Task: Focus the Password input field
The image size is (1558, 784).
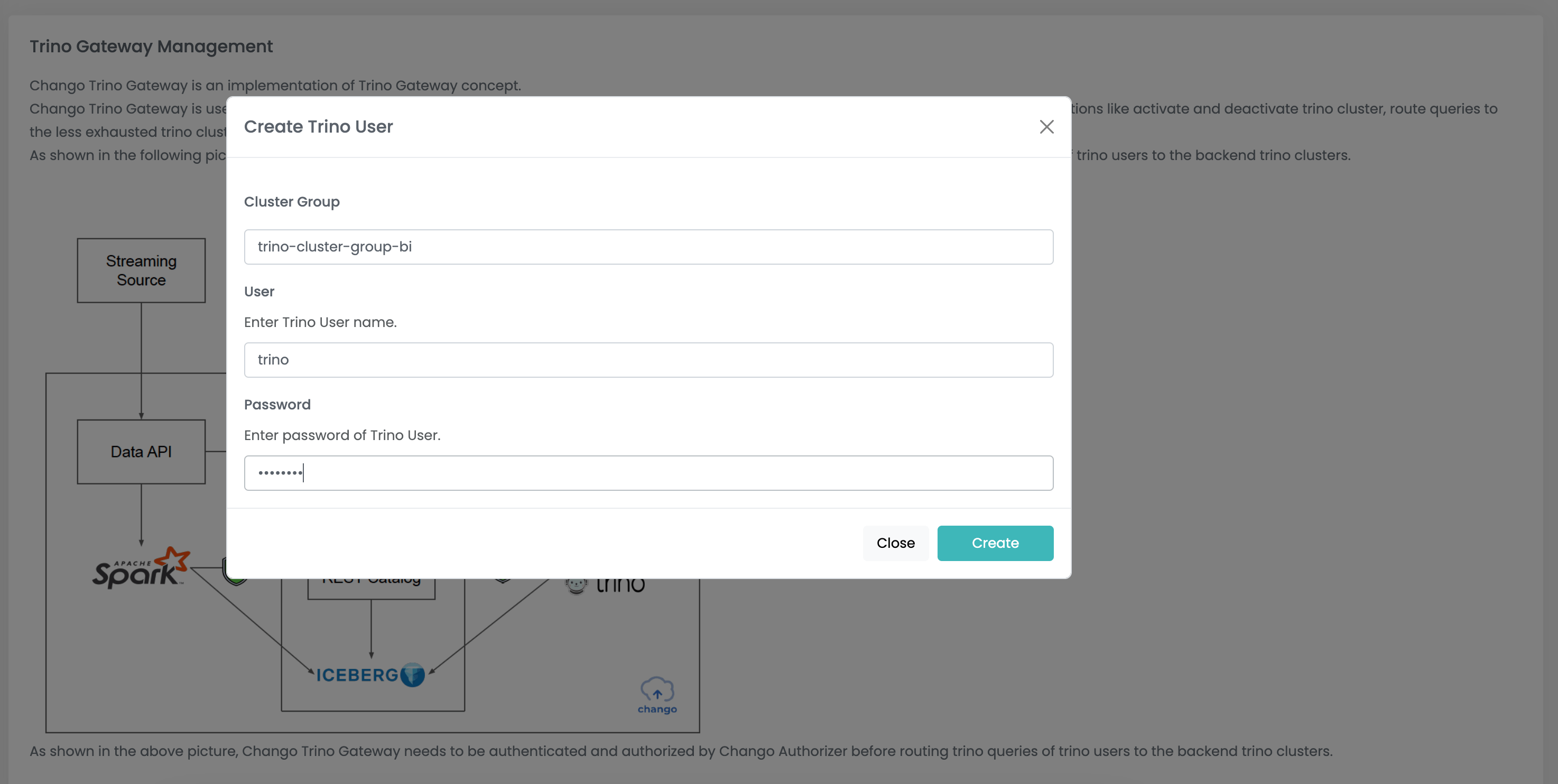Action: pyautogui.click(x=648, y=473)
